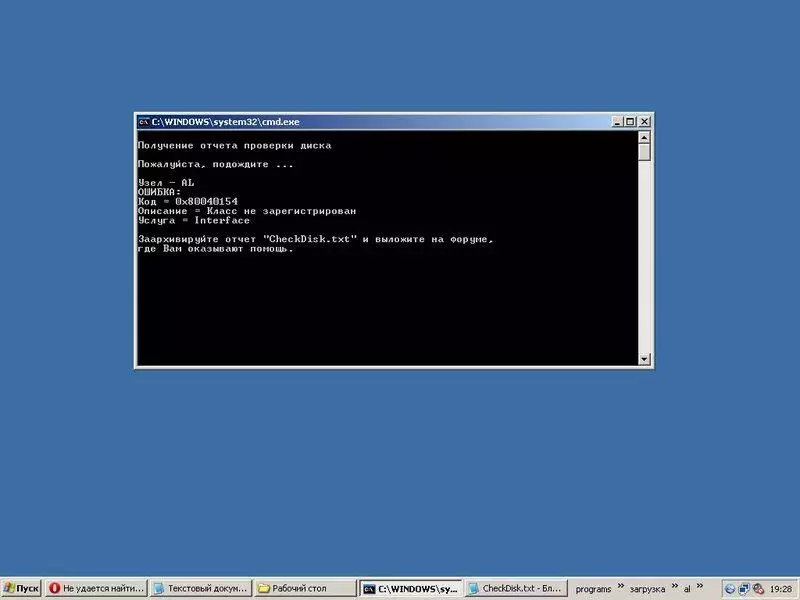Click the red tray icon beside the clock
The height and width of the screenshot is (600, 800).
(758, 589)
